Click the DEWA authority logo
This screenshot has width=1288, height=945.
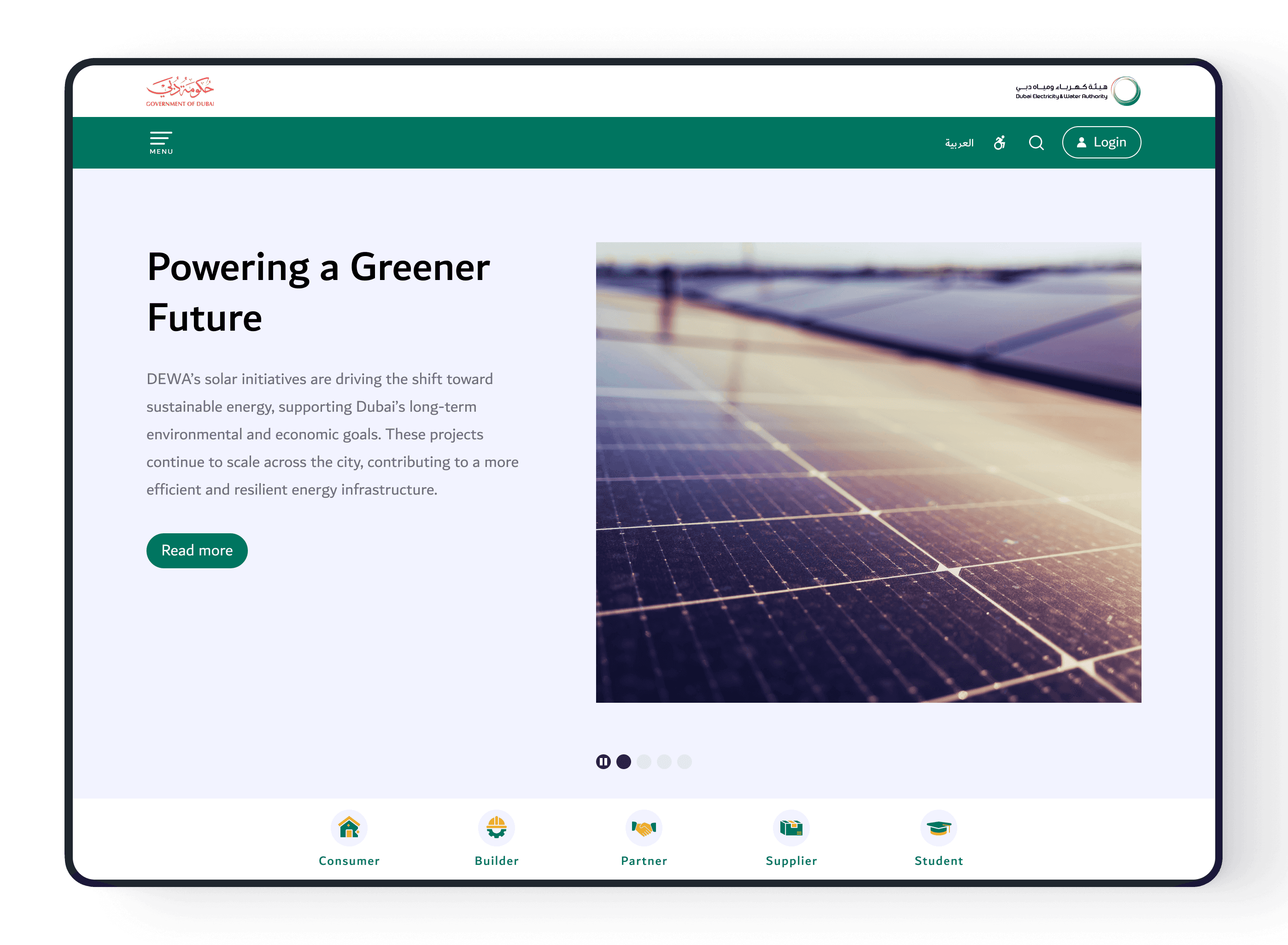1078,91
